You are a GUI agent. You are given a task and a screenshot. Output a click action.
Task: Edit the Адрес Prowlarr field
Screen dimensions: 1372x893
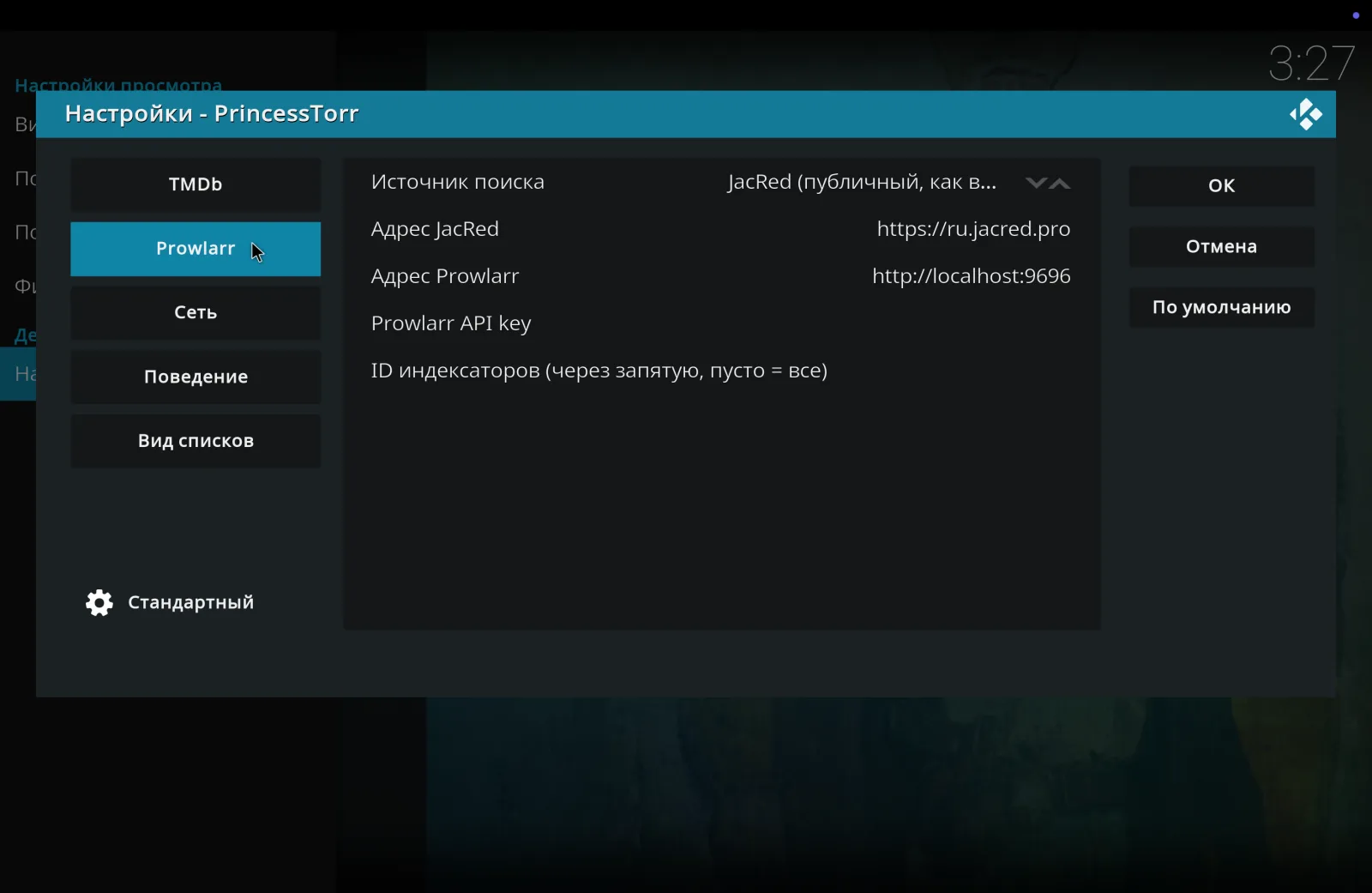[x=721, y=276]
